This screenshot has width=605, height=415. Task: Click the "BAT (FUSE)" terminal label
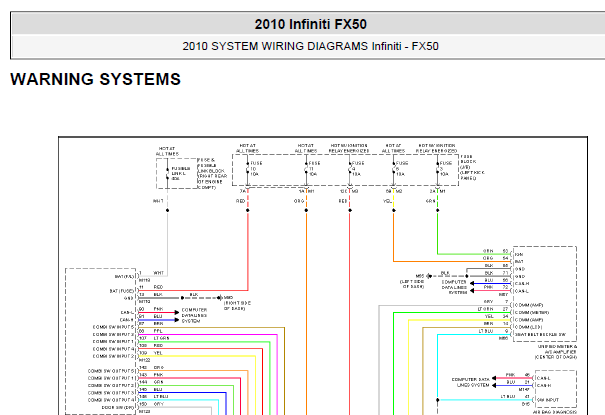tap(121, 290)
